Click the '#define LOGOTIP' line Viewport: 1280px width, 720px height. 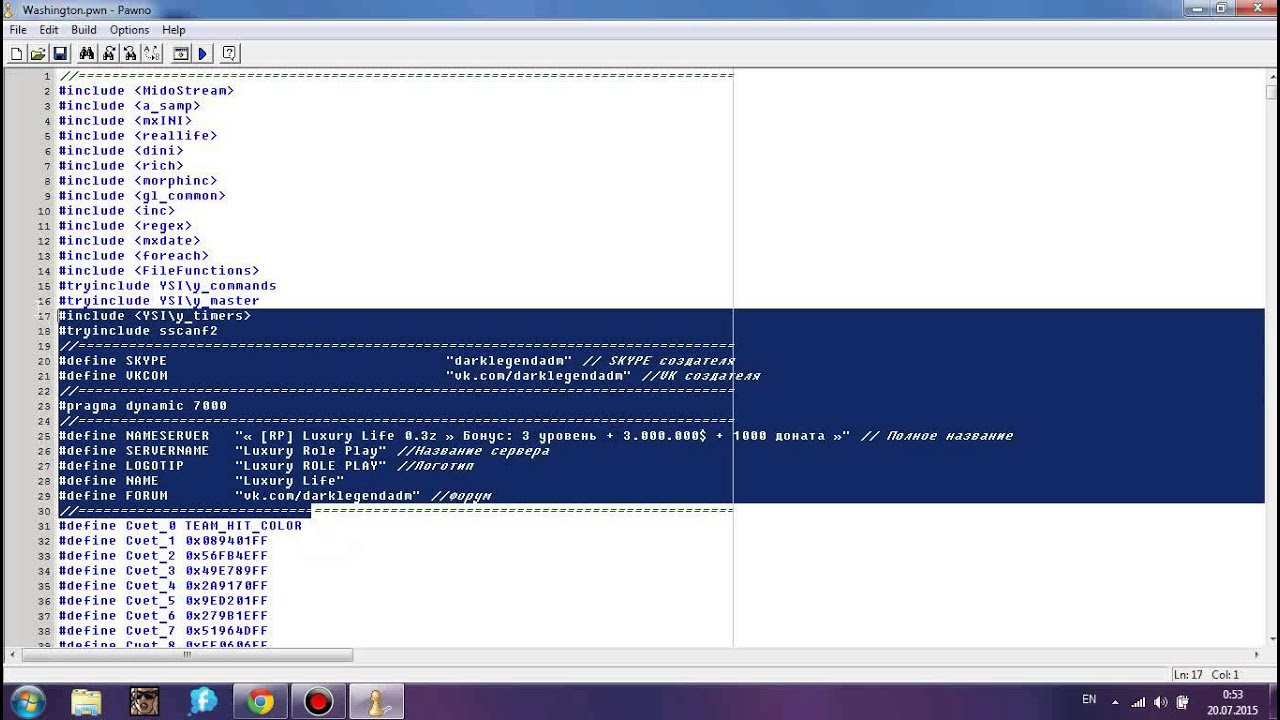point(266,466)
